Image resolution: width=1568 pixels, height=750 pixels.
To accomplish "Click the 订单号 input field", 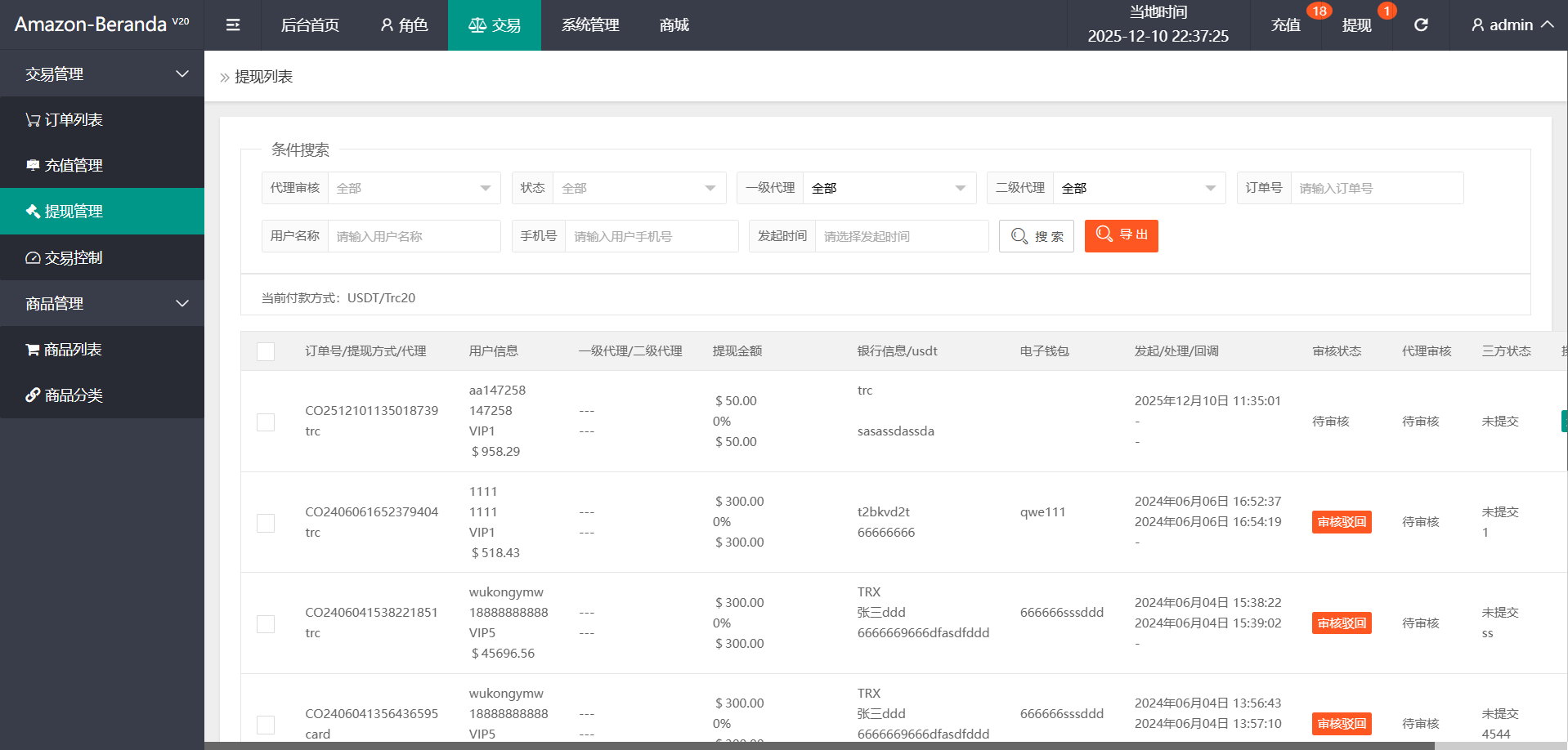I will [1376, 189].
